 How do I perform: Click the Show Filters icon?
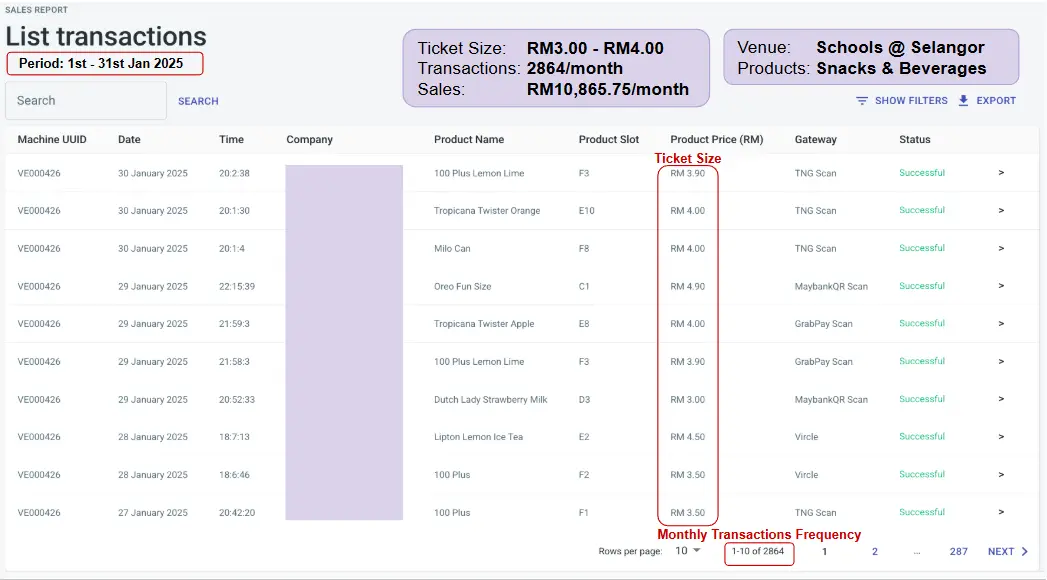point(862,101)
